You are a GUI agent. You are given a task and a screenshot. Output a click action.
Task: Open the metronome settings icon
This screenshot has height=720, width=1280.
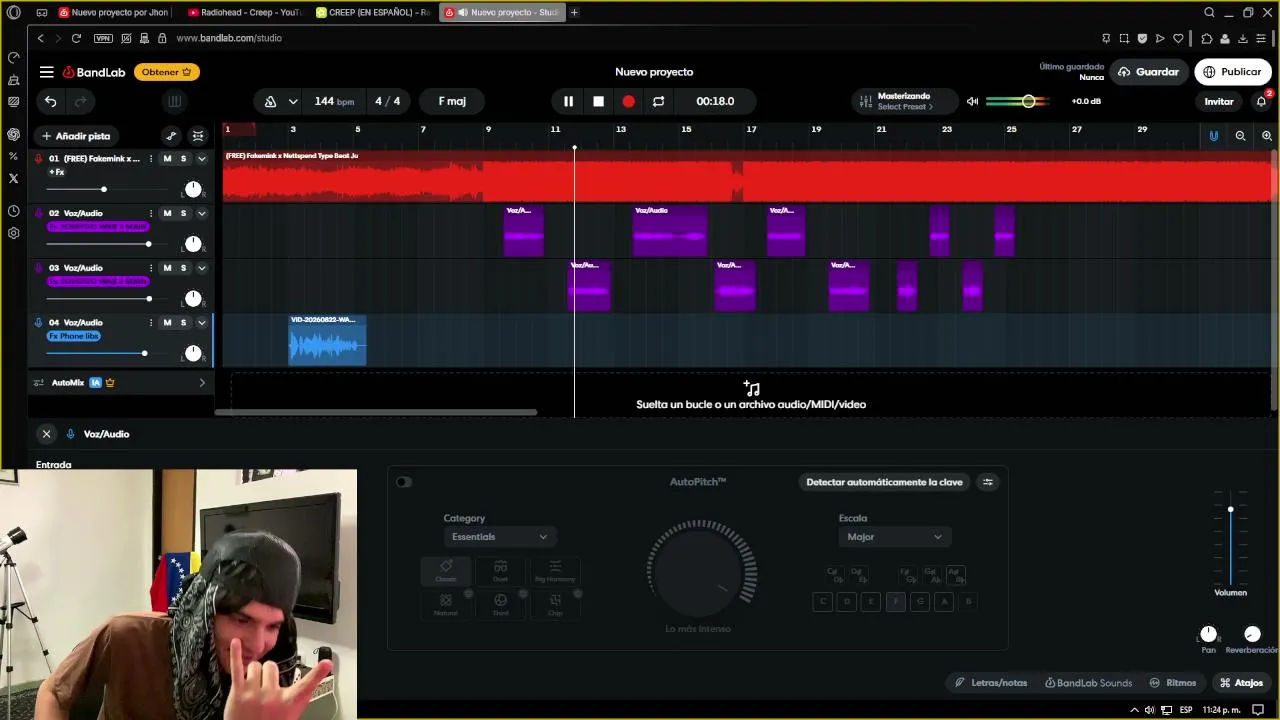pos(270,101)
